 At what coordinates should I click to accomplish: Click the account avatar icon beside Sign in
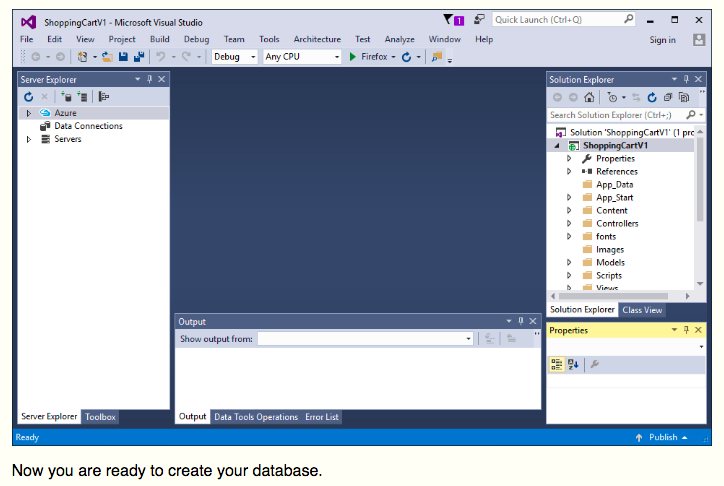(x=699, y=40)
